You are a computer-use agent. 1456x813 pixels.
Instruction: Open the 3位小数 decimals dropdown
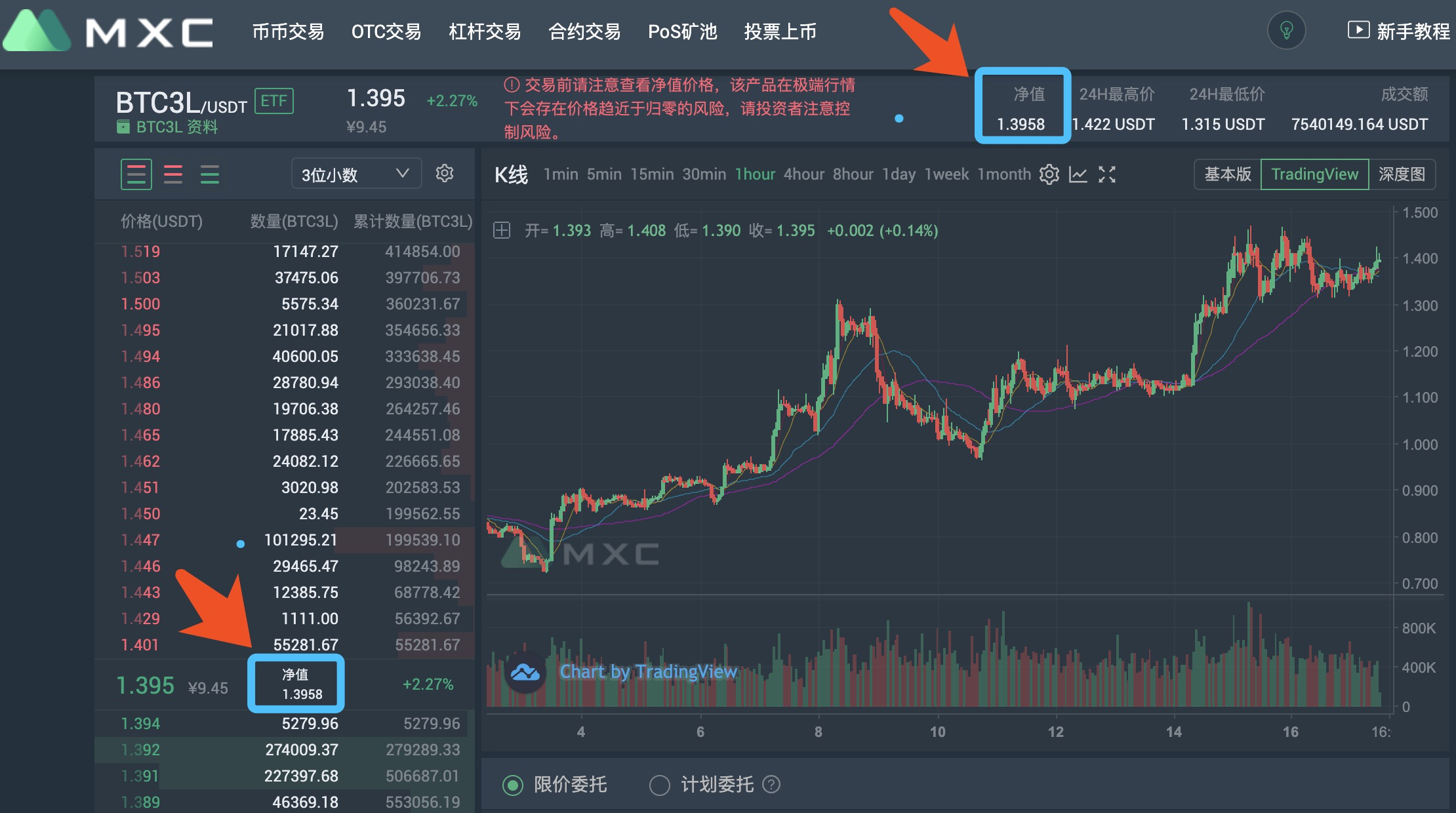356,174
